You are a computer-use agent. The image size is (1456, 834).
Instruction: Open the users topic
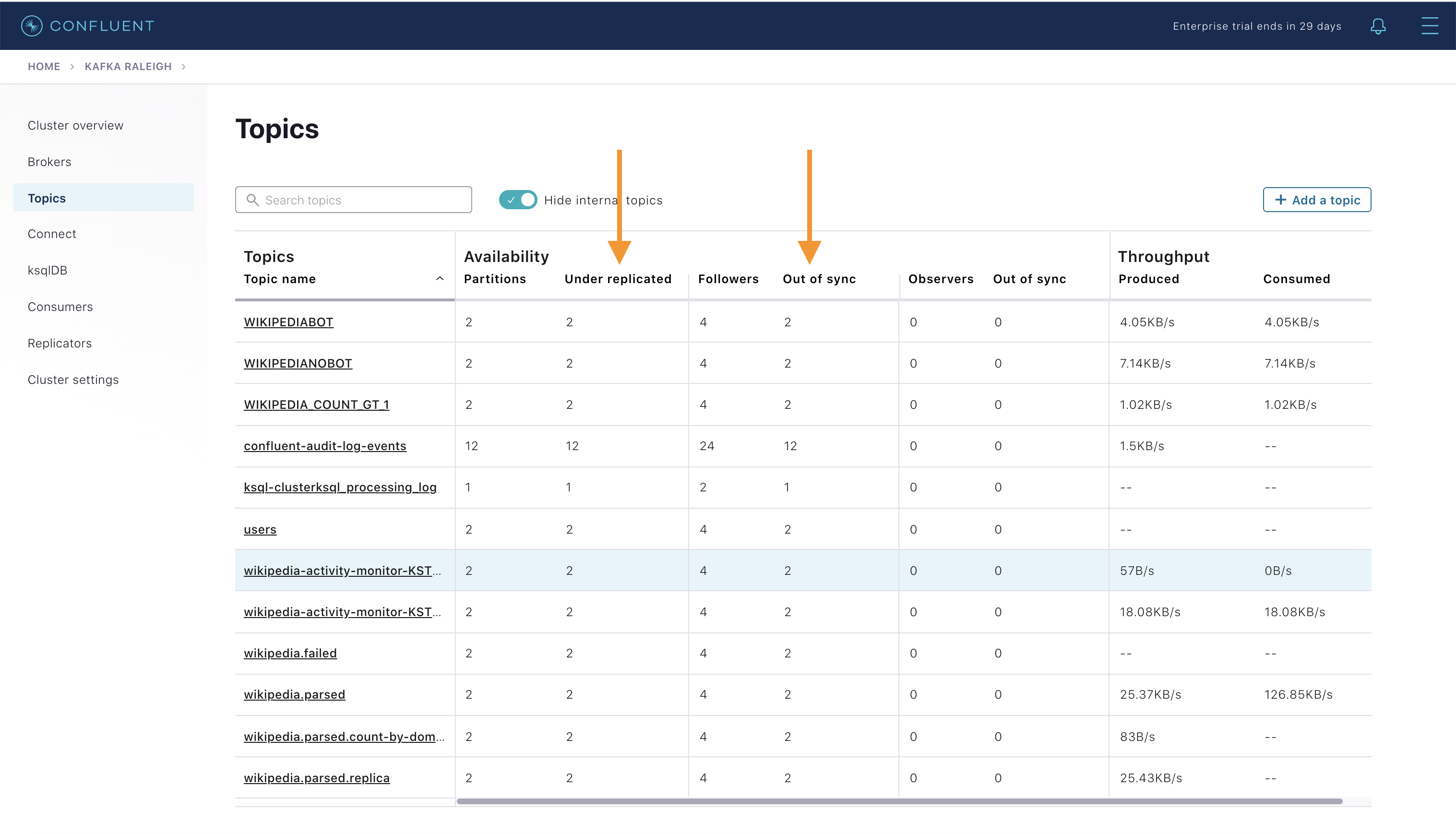pyautogui.click(x=260, y=529)
